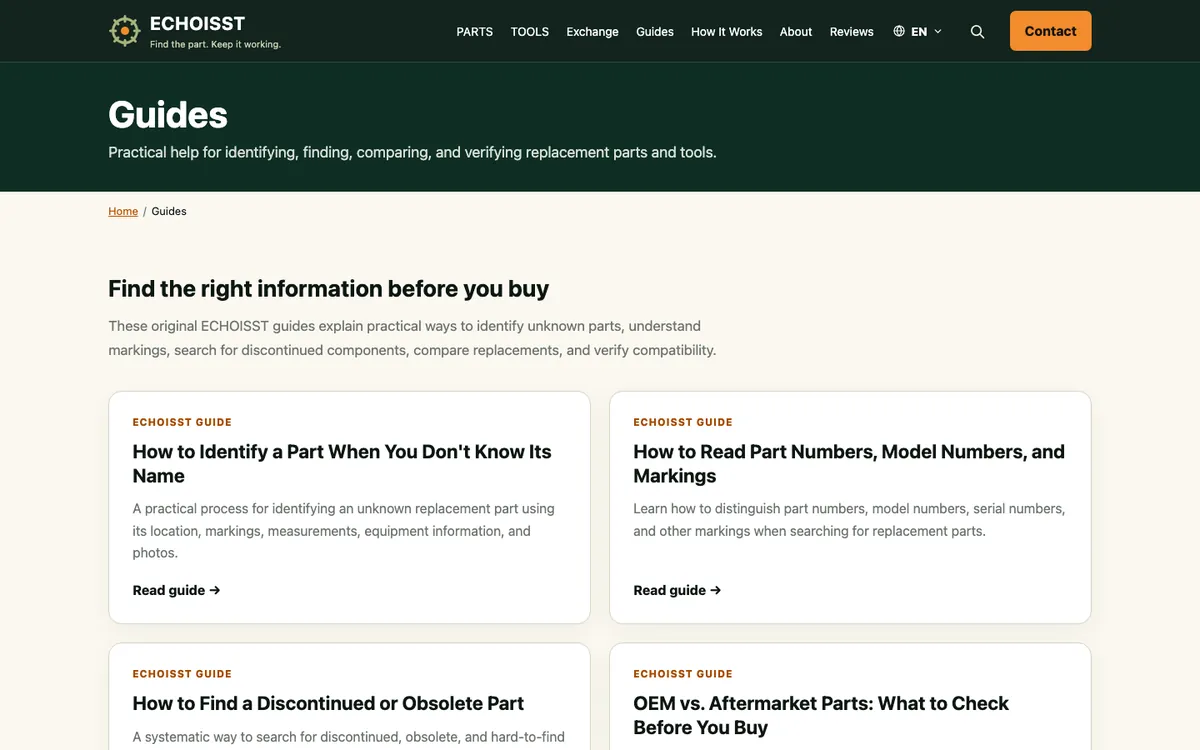This screenshot has width=1200, height=750.
Task: Click ECHOISST GUIDE label above Discontinued Part
Action: coord(182,674)
